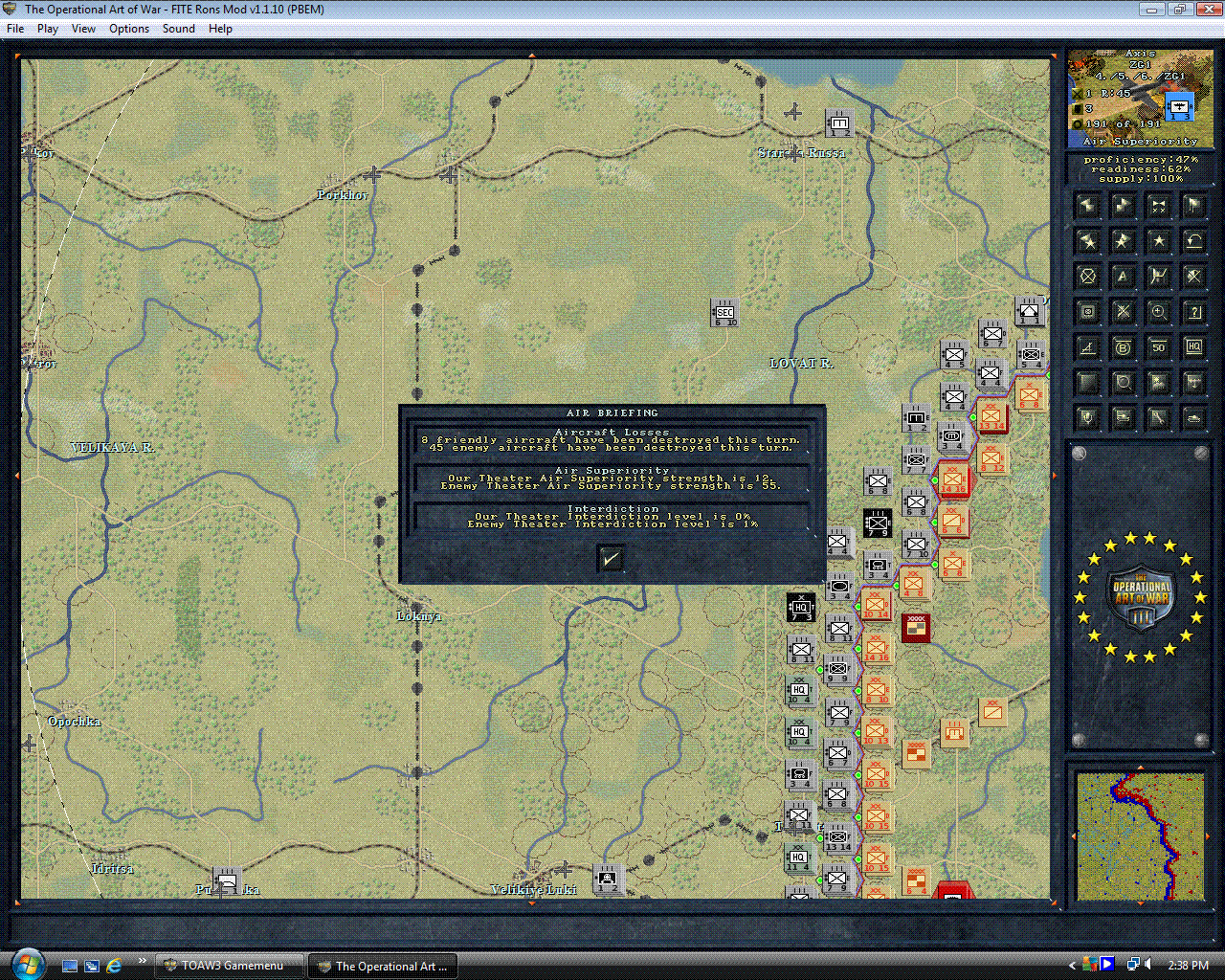Image resolution: width=1225 pixels, height=980 pixels.
Task: Click the plain flag toolbar button
Action: tap(1193, 206)
